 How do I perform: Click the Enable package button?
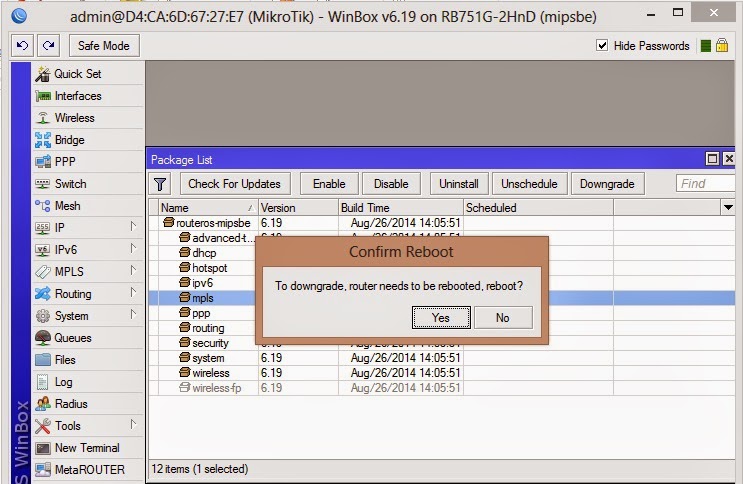click(329, 184)
